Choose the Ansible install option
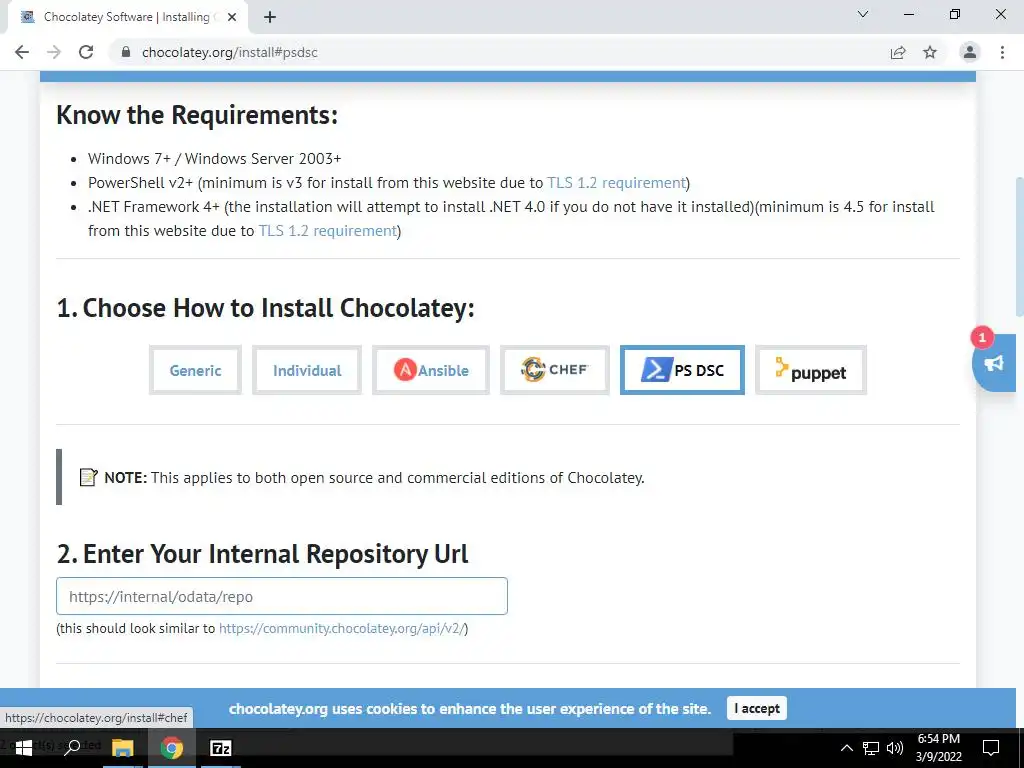Screen dimensions: 1024x768 431,370
